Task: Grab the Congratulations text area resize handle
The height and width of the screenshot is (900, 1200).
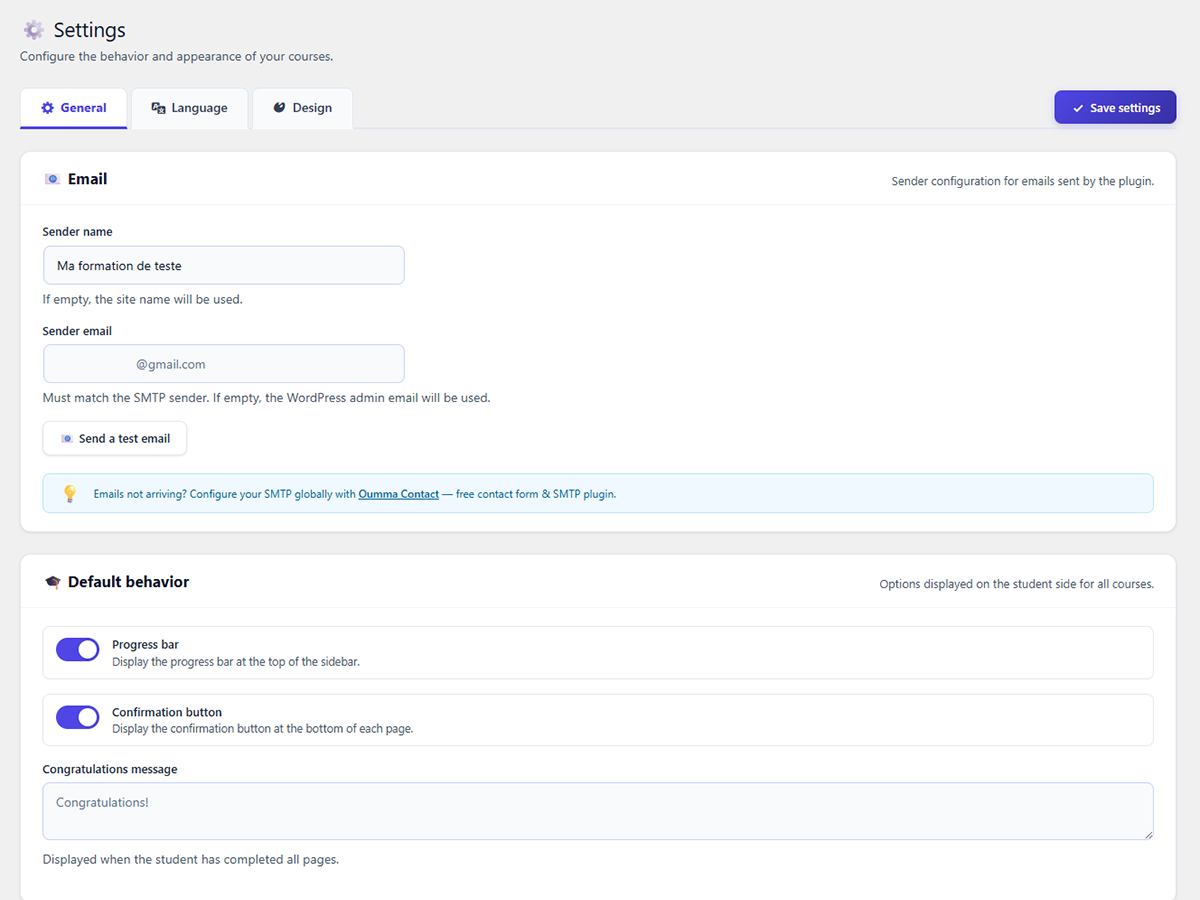Action: (1148, 834)
